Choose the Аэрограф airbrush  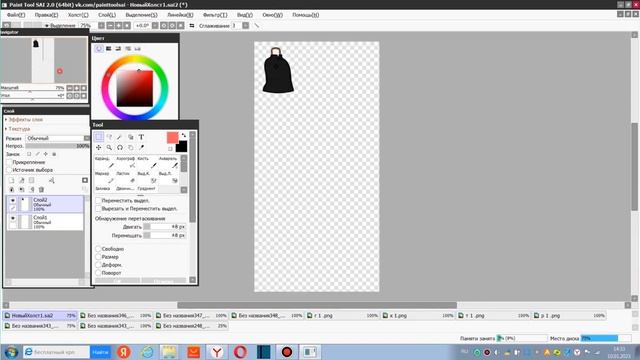coord(126,162)
